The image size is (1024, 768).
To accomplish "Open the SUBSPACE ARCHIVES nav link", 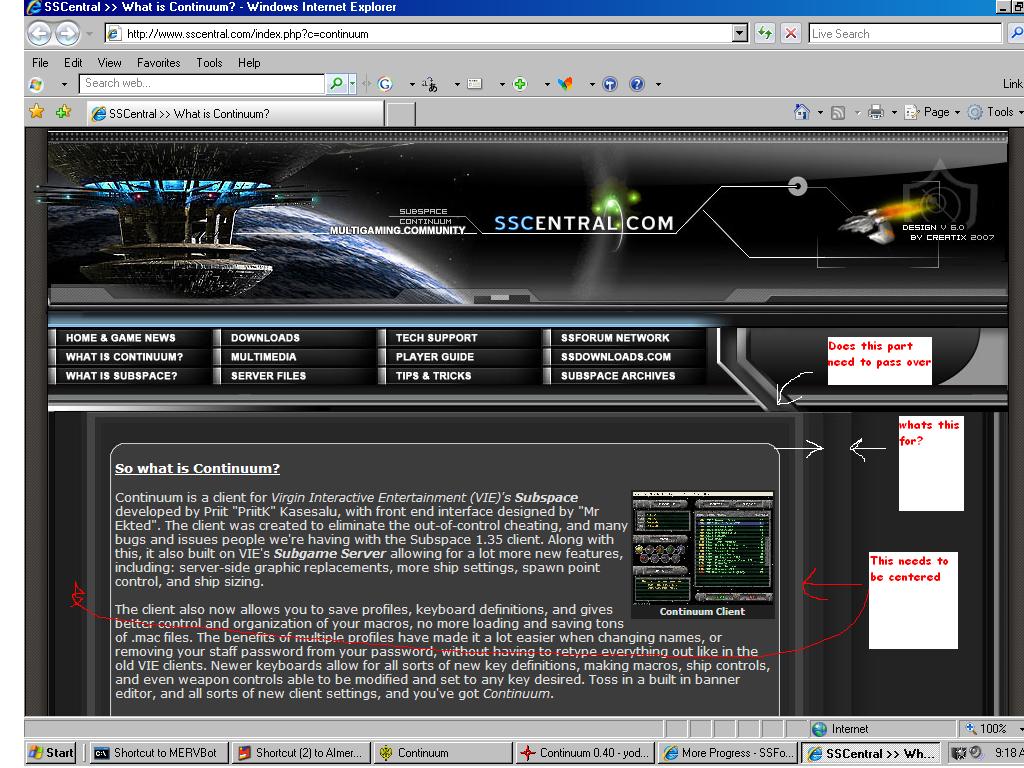I will (x=618, y=376).
